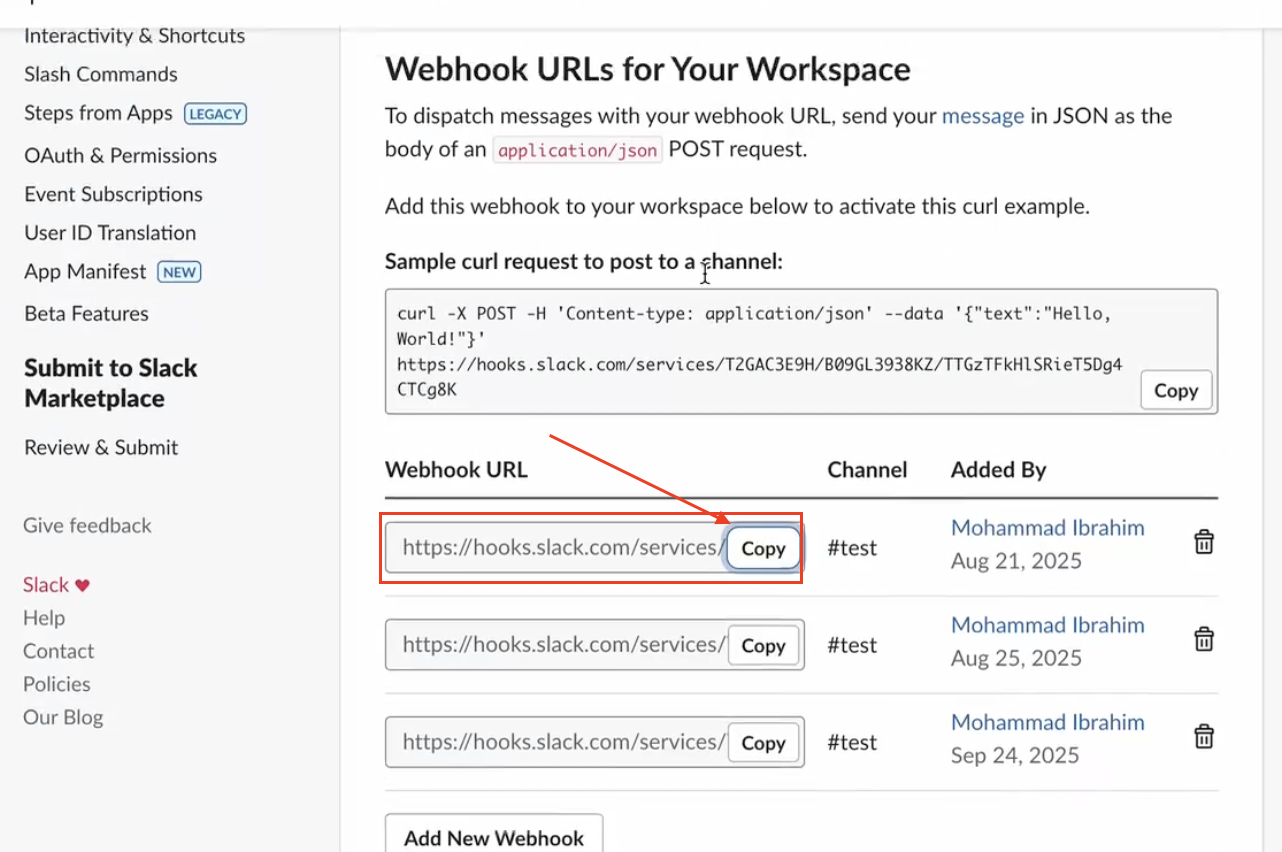This screenshot has width=1282, height=852.
Task: Remove the Sep 24, 2025 webhook
Action: pos(1204,737)
